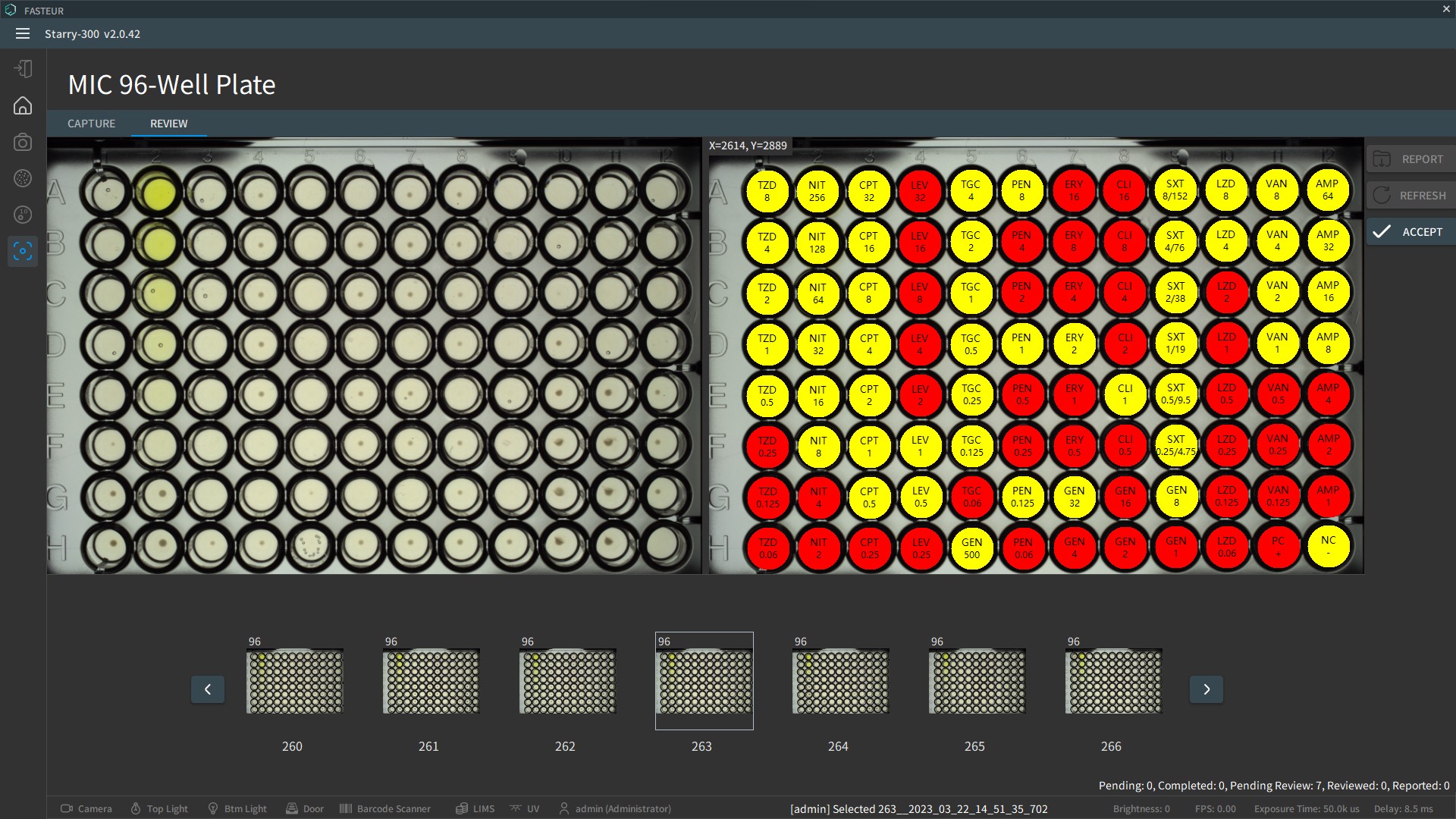
Task: Select plate thumbnail 265
Action: pyautogui.click(x=977, y=681)
